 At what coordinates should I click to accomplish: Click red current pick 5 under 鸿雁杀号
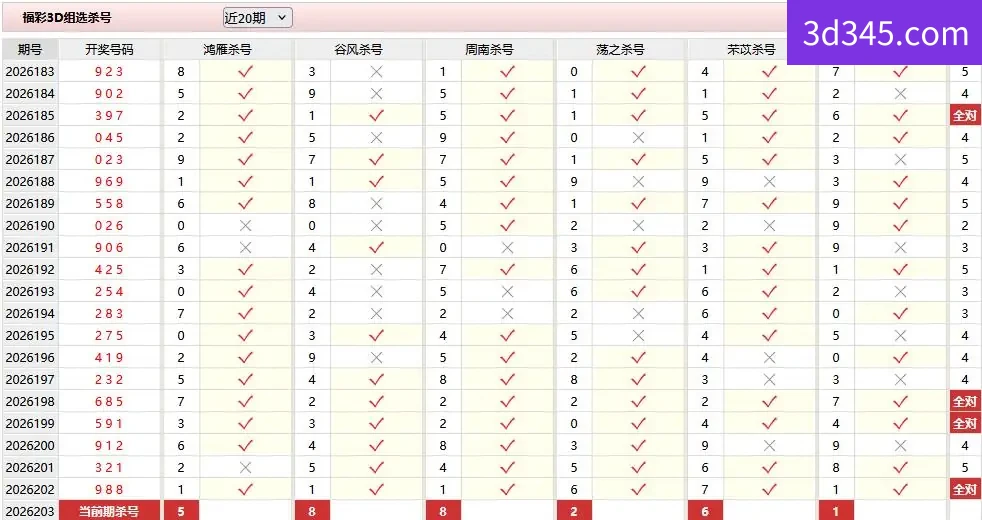[181, 511]
